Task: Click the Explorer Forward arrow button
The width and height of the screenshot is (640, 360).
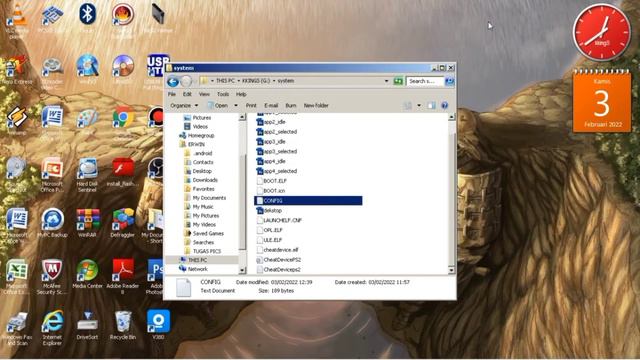Action: [186, 81]
